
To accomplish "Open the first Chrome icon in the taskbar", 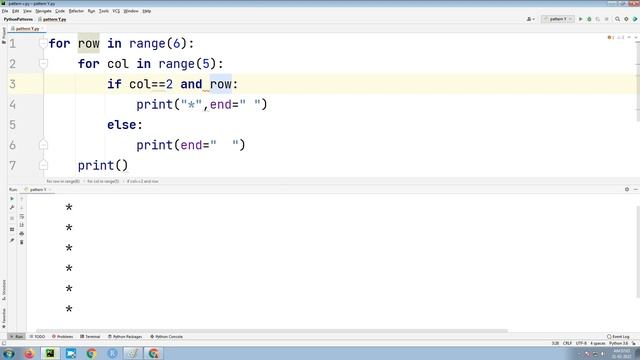I will pyautogui.click(x=91, y=353).
